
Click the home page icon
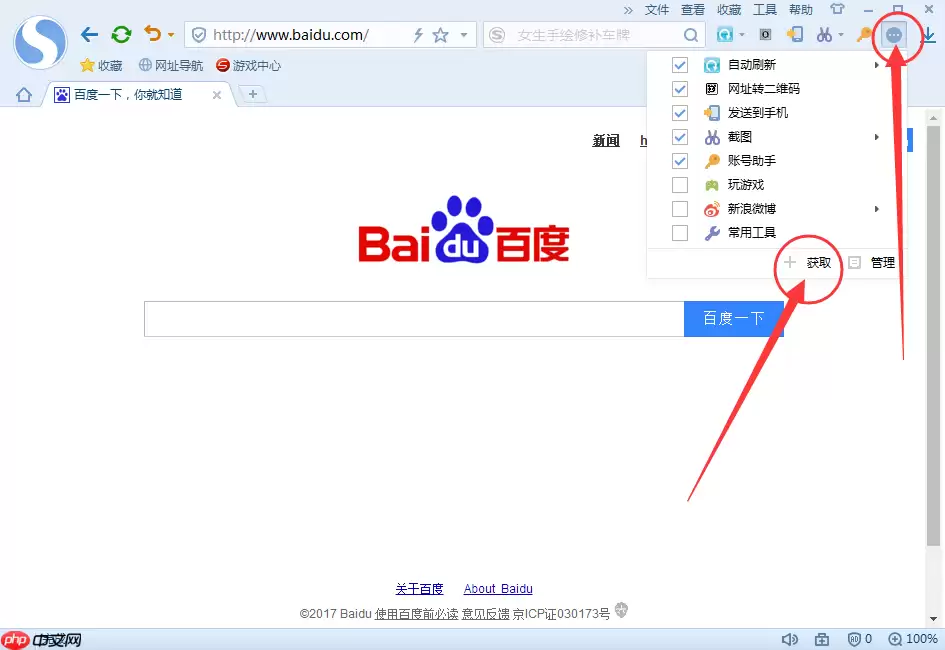click(x=24, y=95)
